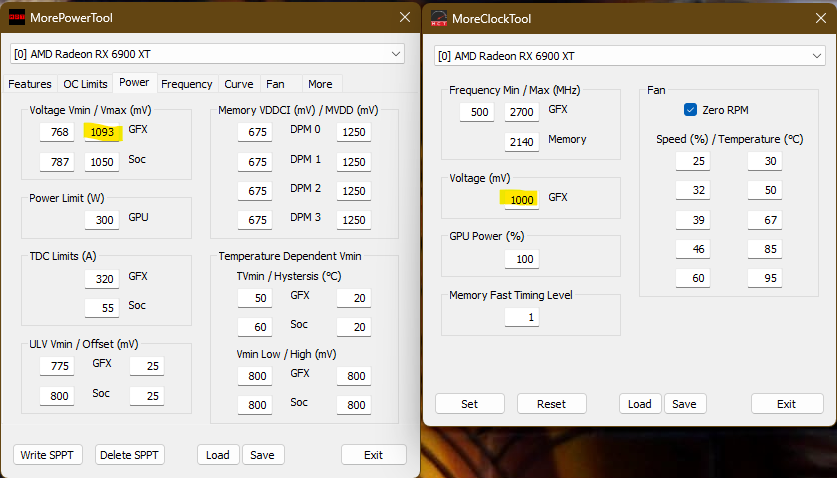Close the MorePowerTool window
The image size is (837, 478).
pos(405,17)
